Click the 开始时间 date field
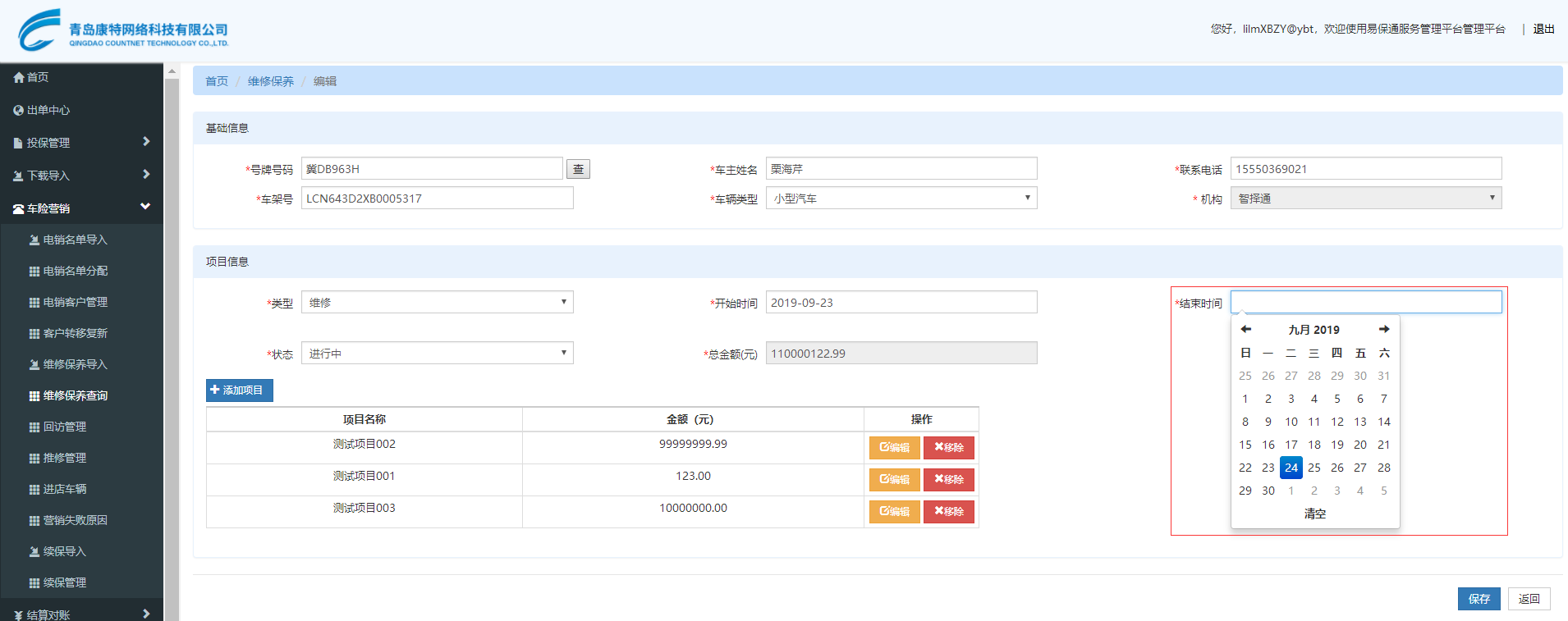The image size is (1568, 621). (901, 303)
